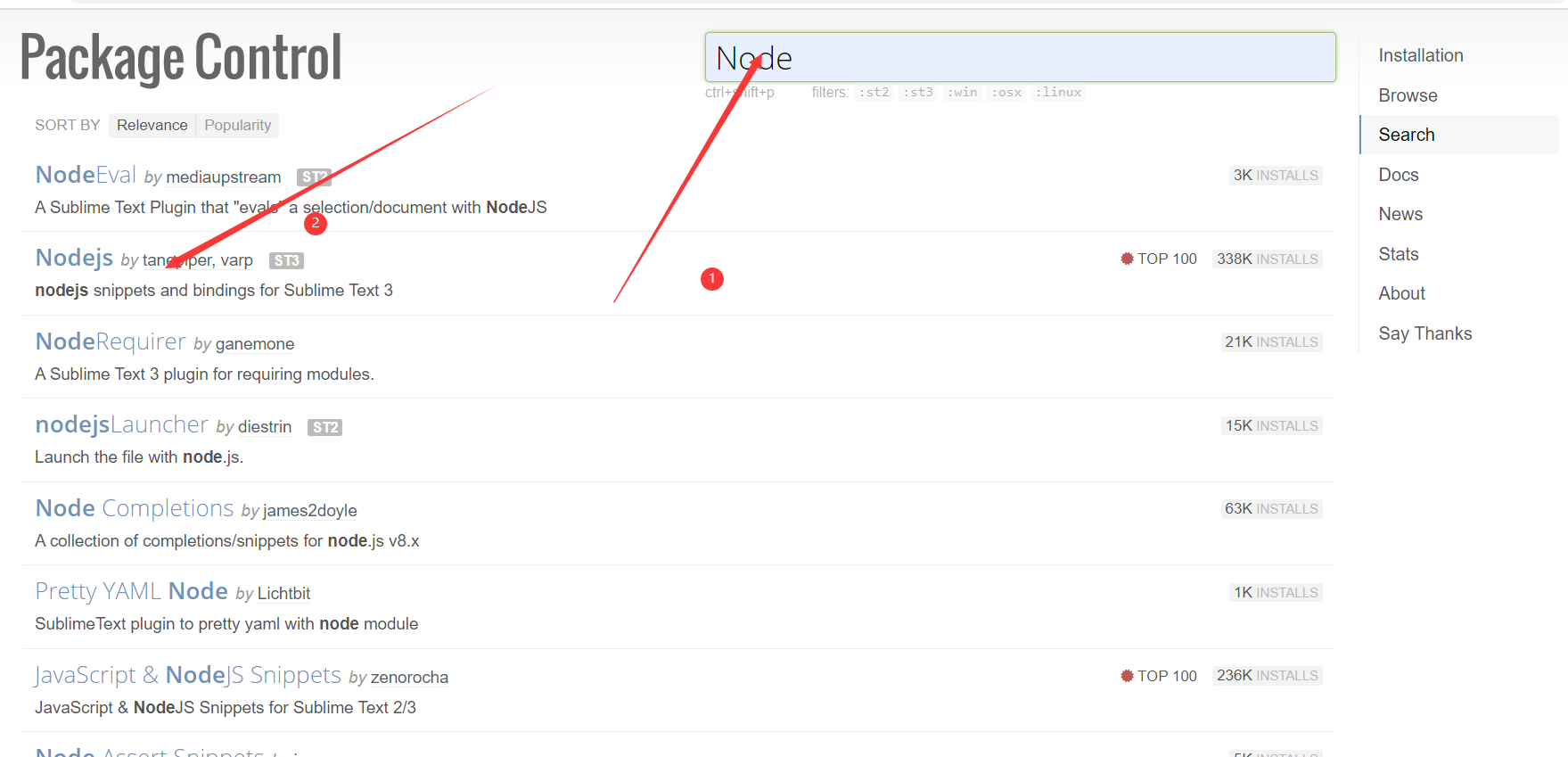The image size is (1568, 757).
Task: Go to the Browse page
Action: click(1408, 95)
